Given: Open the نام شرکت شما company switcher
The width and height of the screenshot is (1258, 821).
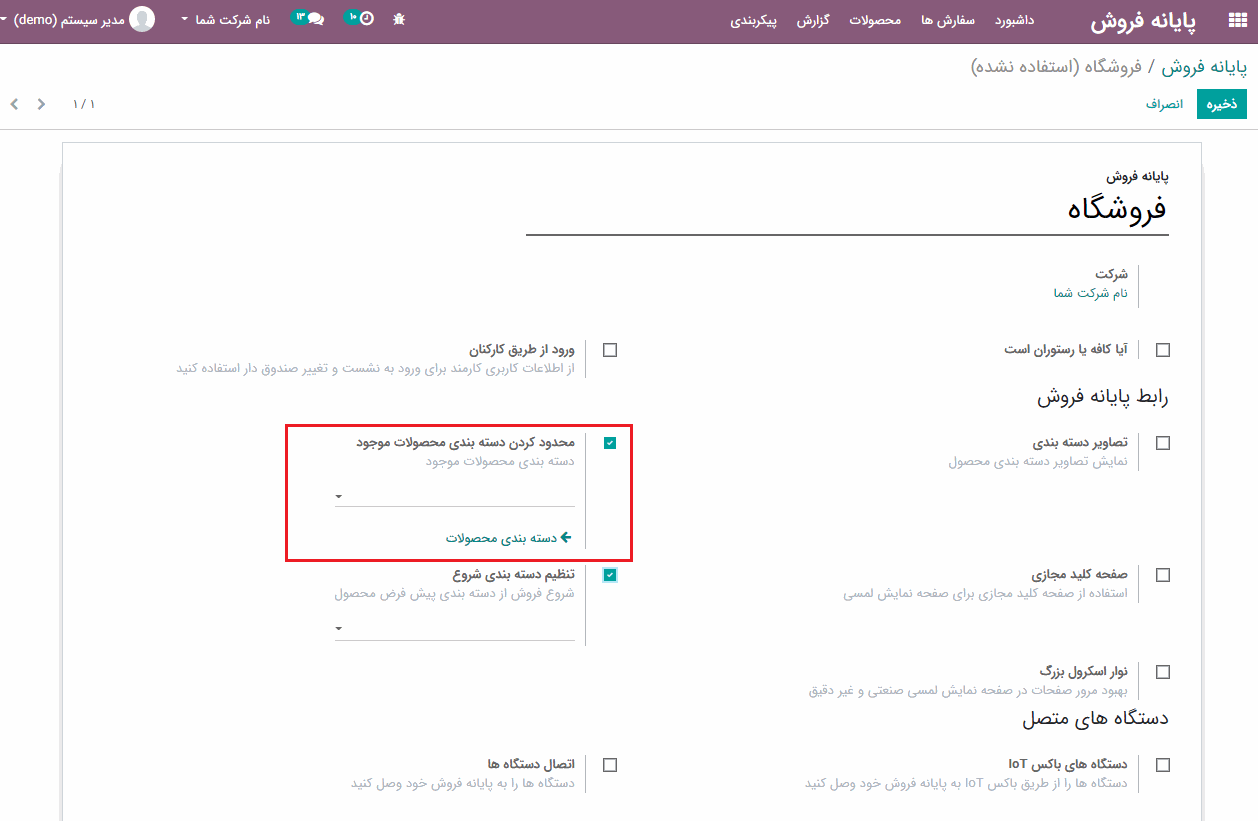Looking at the screenshot, I should click(x=226, y=19).
